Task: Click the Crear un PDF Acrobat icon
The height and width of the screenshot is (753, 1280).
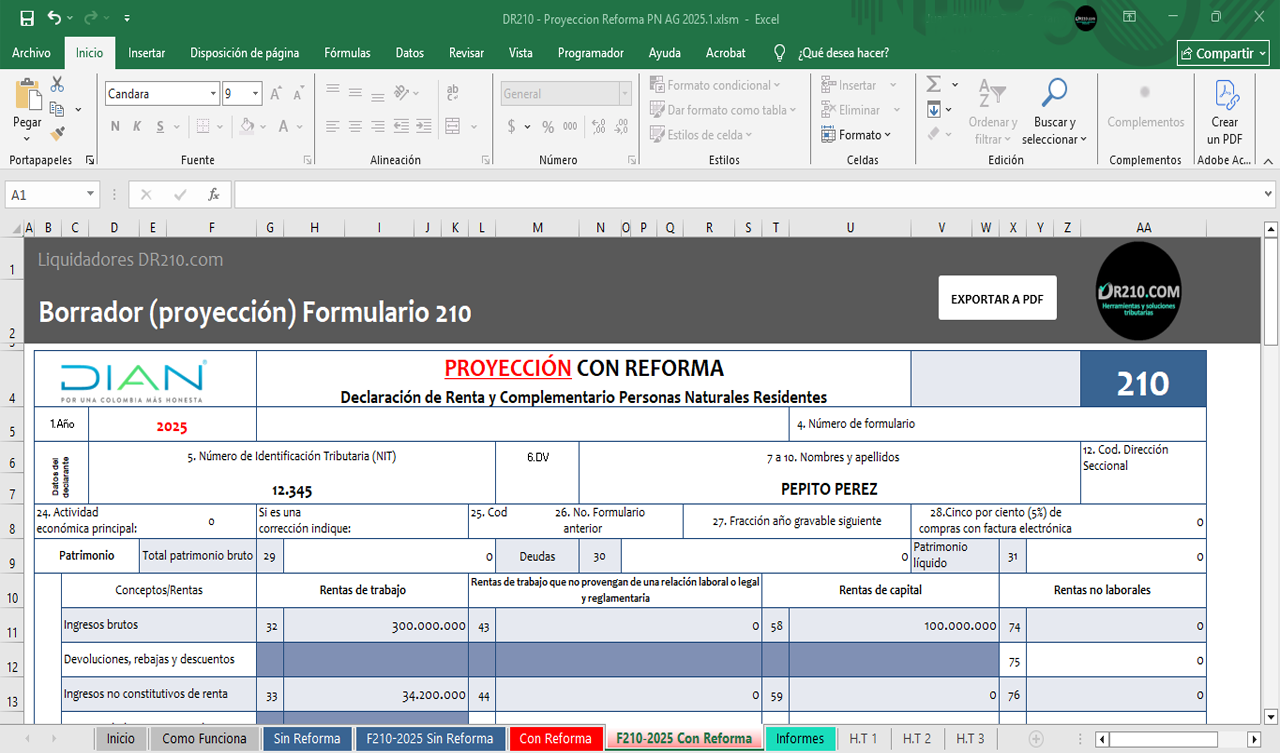Action: pyautogui.click(x=1225, y=96)
